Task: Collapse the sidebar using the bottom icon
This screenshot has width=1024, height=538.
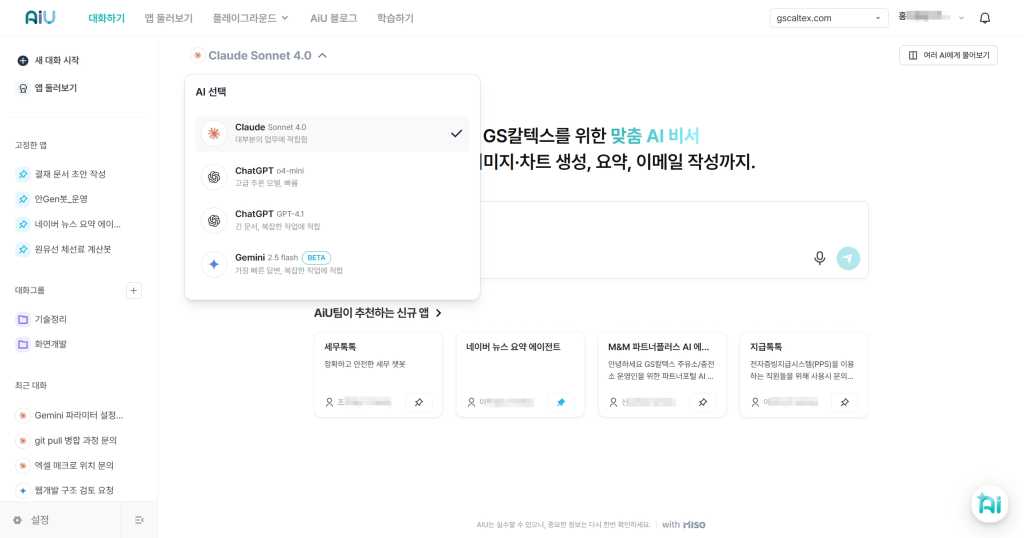Action: click(139, 520)
